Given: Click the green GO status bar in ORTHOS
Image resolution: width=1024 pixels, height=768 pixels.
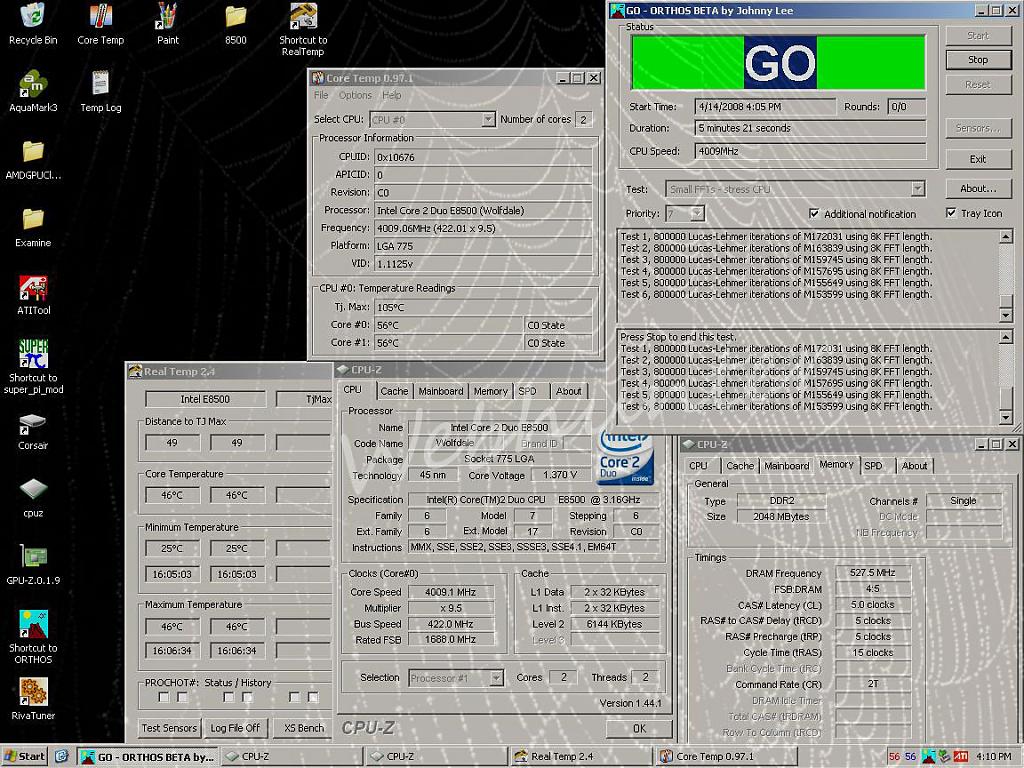Looking at the screenshot, I should click(778, 62).
